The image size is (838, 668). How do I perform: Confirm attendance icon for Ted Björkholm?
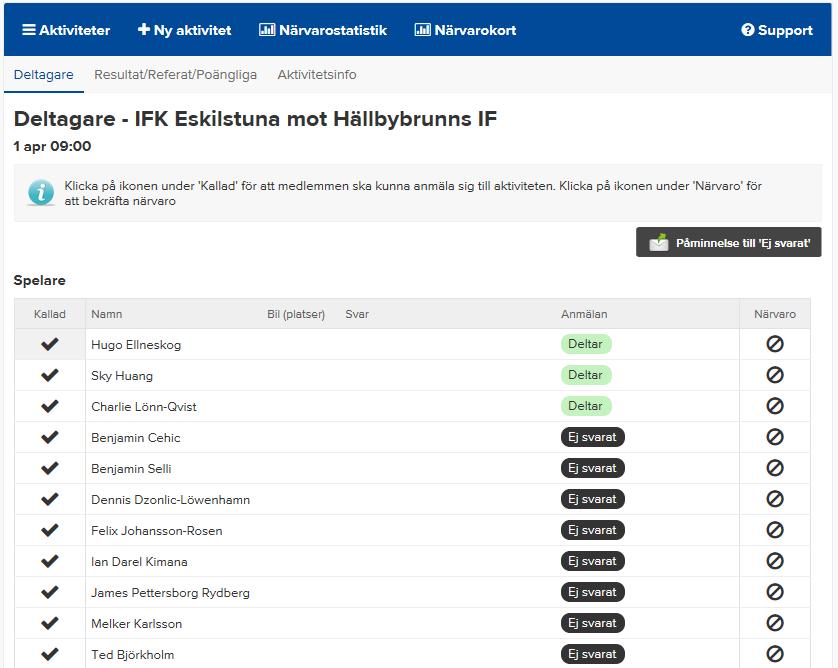point(775,654)
